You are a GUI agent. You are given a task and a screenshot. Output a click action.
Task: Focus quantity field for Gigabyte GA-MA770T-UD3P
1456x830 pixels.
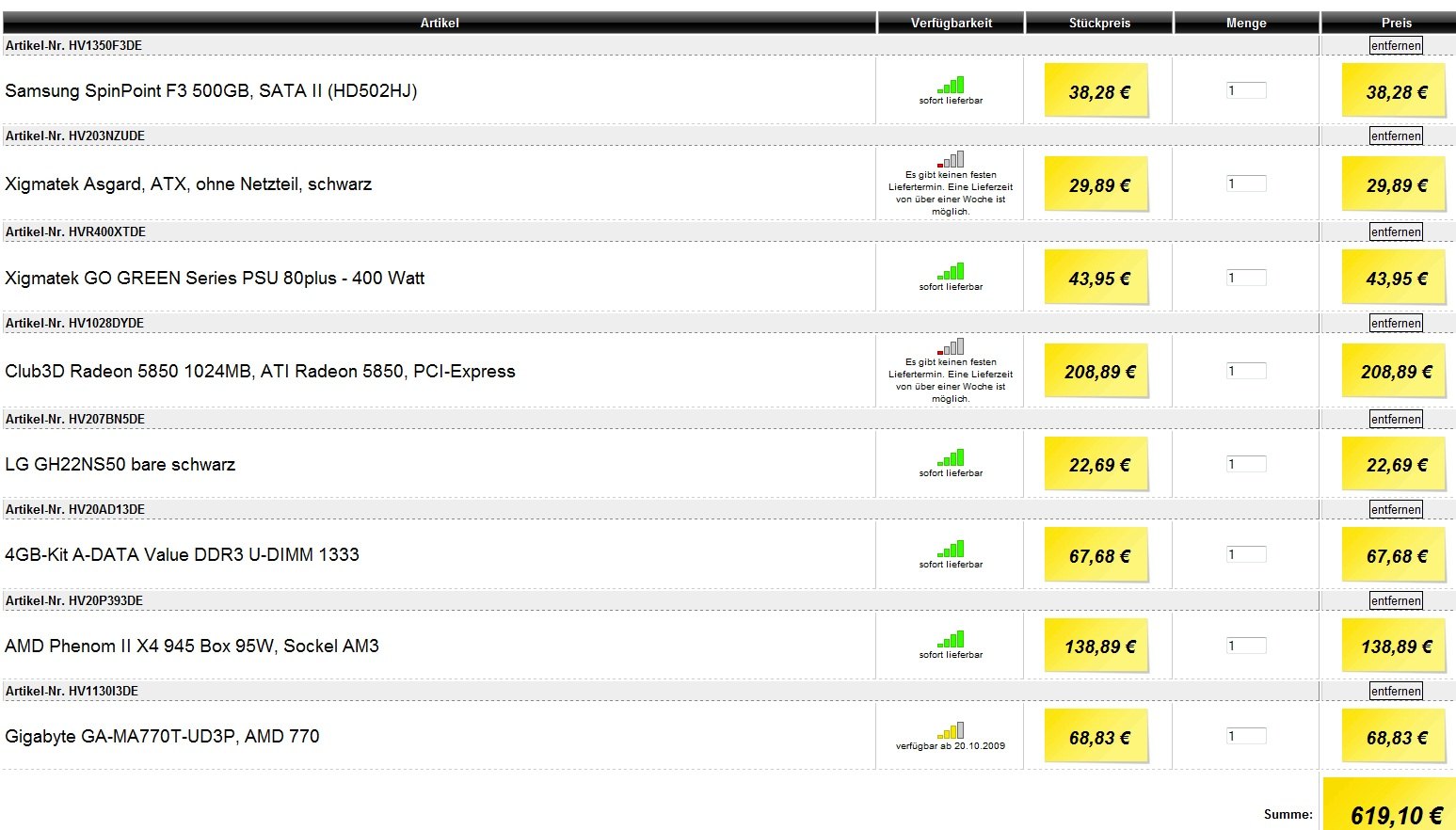point(1246,736)
